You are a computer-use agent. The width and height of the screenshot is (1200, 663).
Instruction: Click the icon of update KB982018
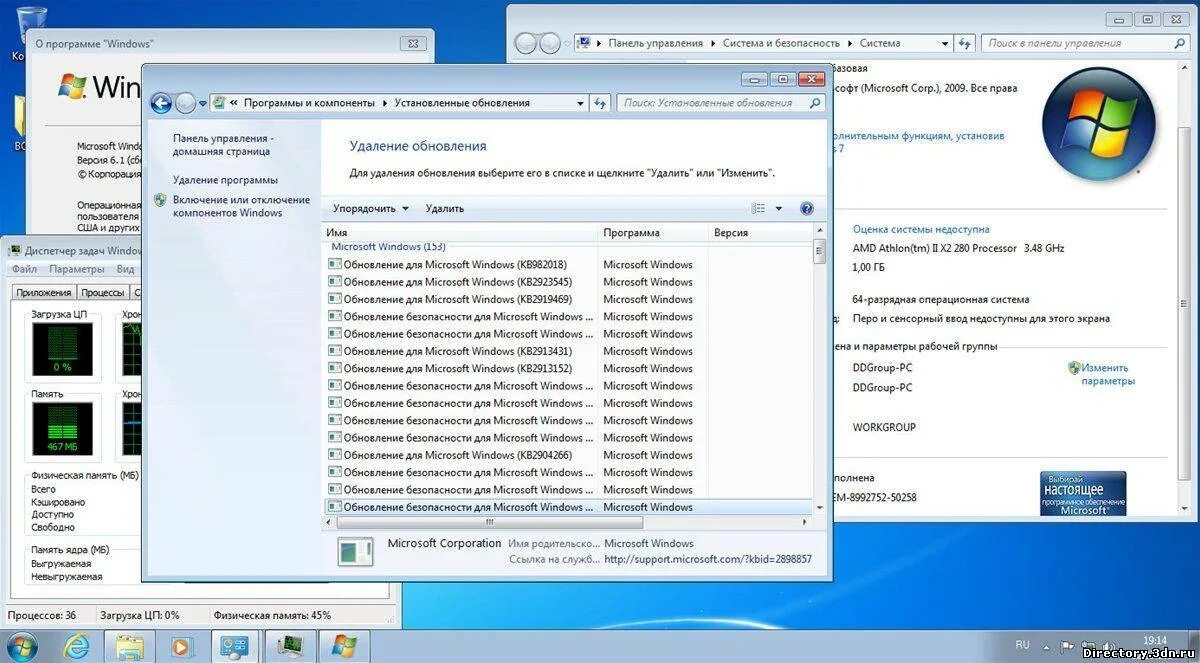tap(335, 265)
